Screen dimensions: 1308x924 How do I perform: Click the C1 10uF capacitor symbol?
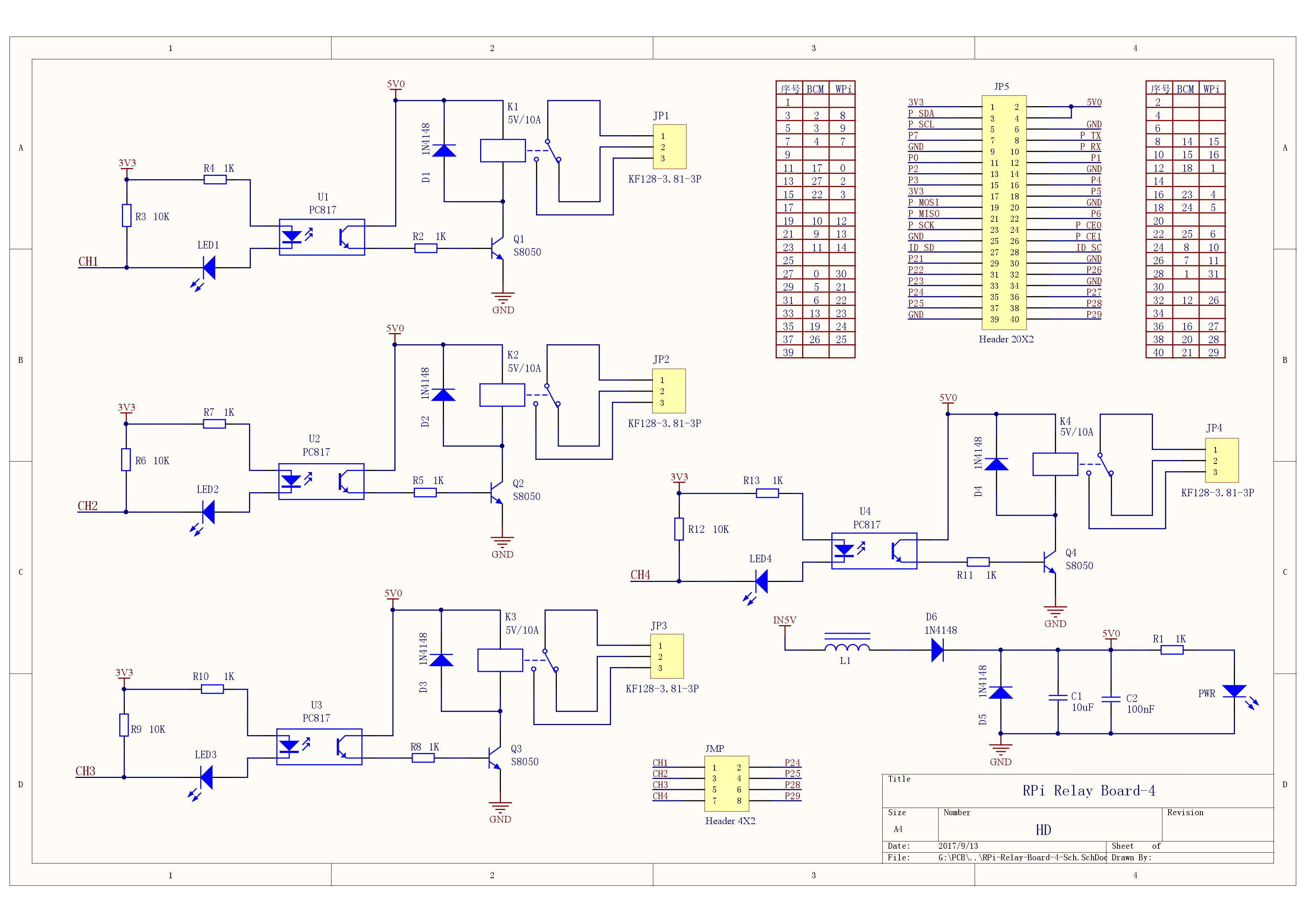pos(1058,697)
